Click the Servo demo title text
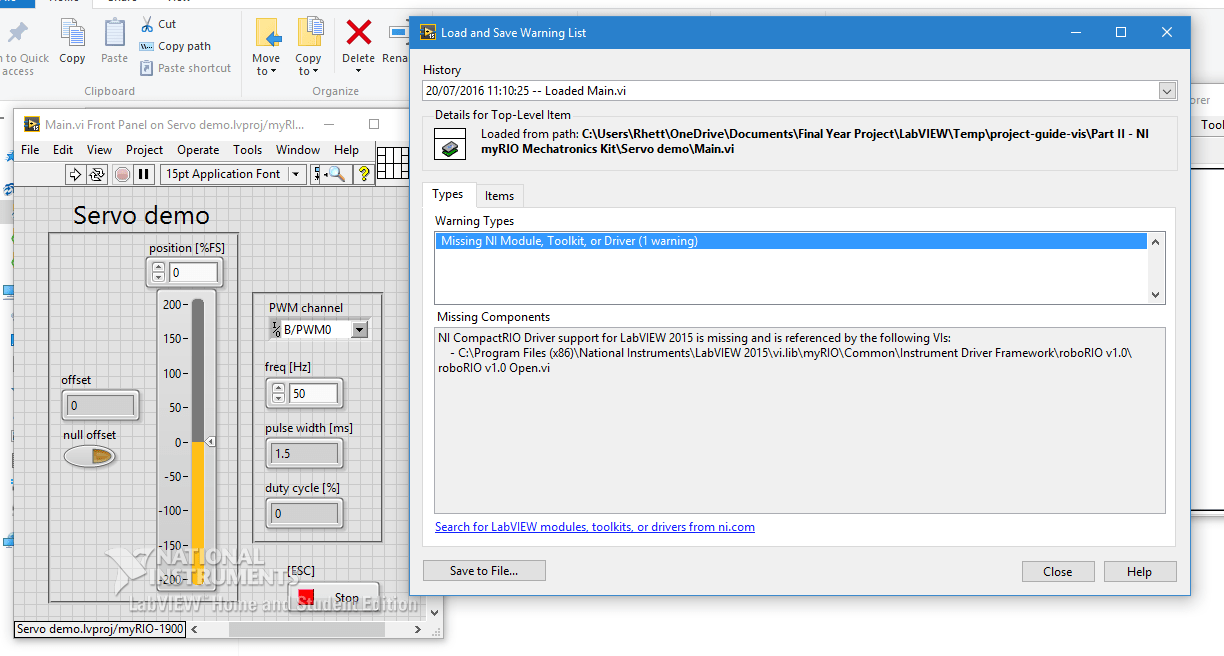This screenshot has height=656, width=1224. point(142,215)
